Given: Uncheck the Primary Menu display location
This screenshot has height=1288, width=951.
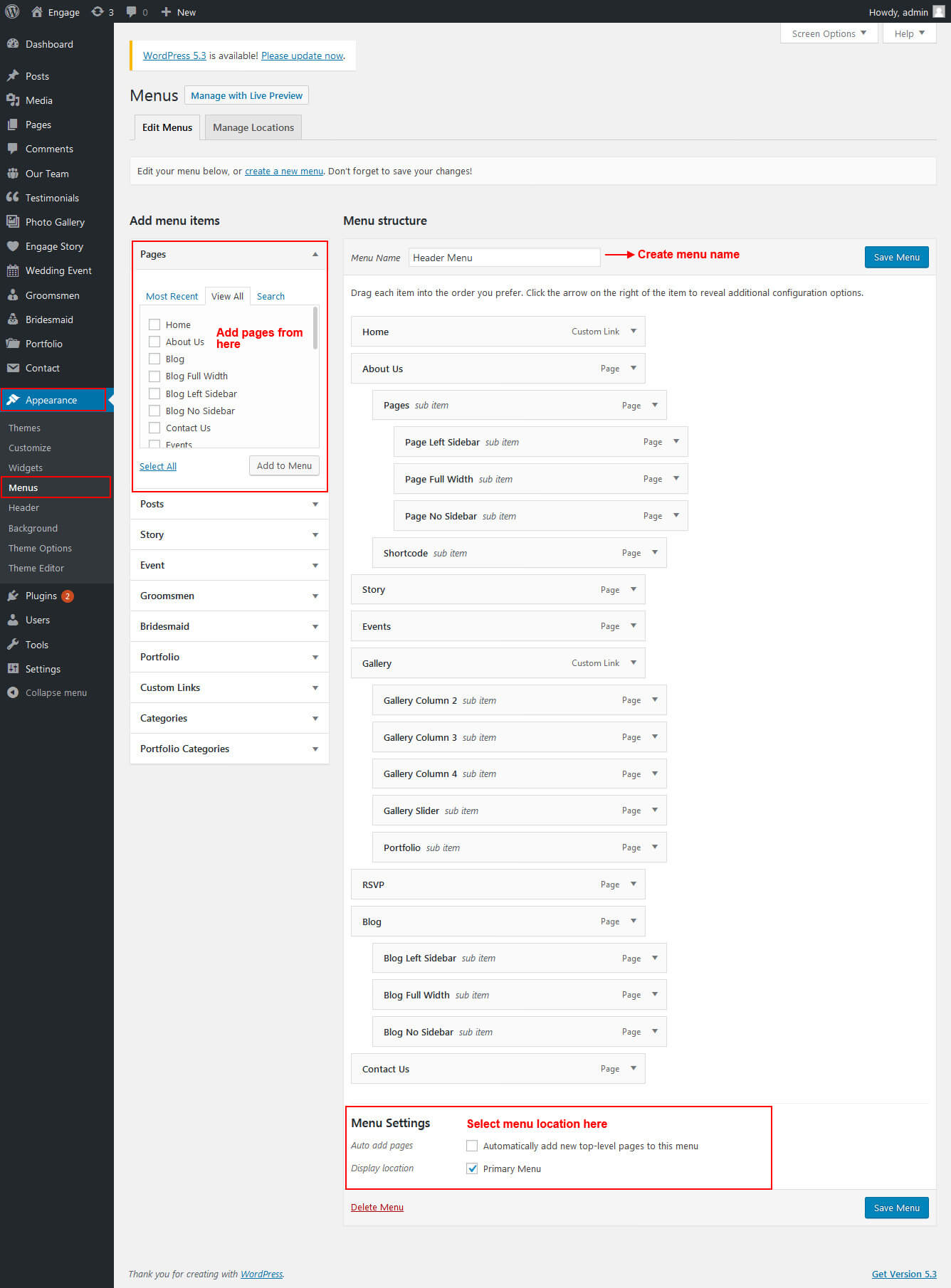Looking at the screenshot, I should (472, 1168).
